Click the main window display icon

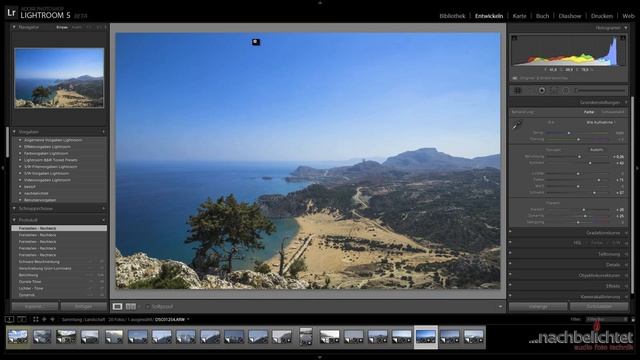tap(9, 319)
